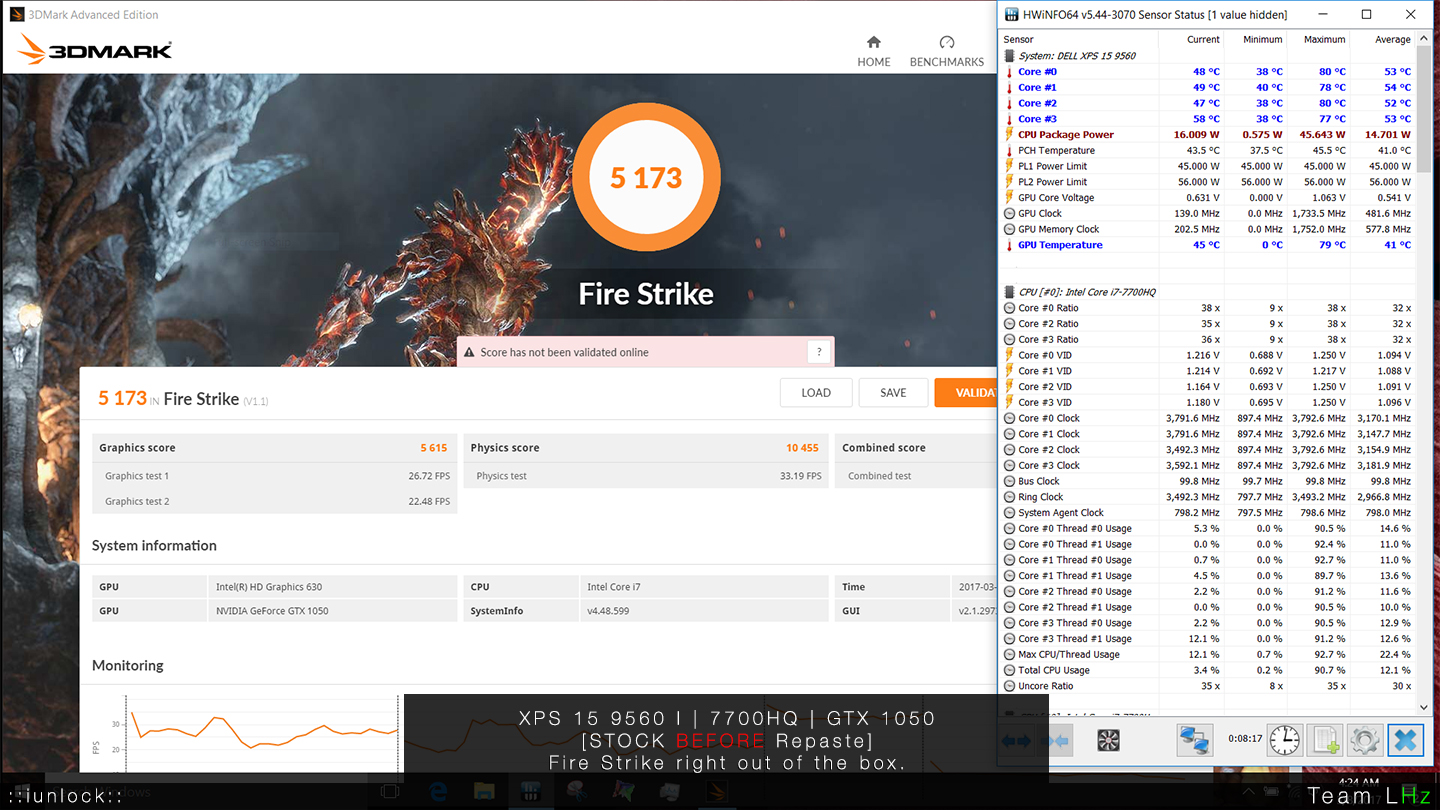Click the Task View taskbar icon
The height and width of the screenshot is (810, 1440).
point(390,792)
